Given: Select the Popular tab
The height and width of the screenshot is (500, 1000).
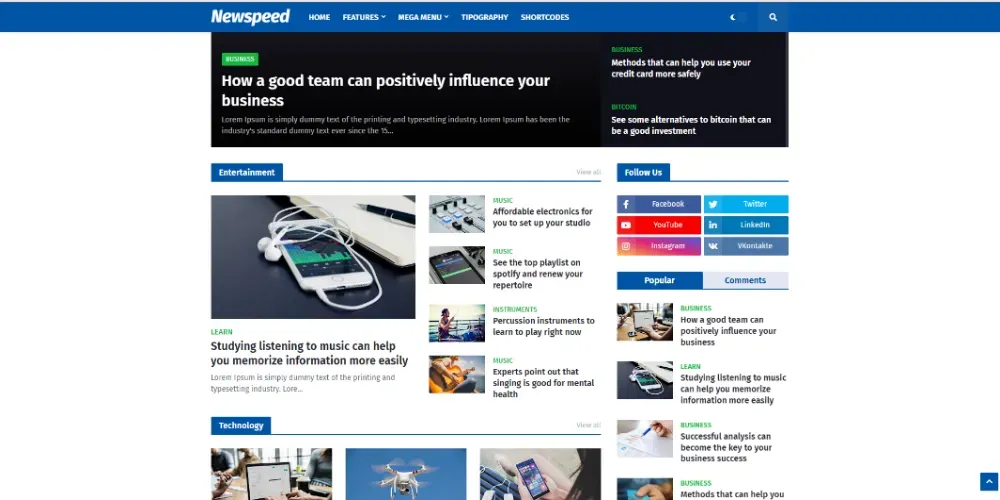Looking at the screenshot, I should (x=659, y=281).
